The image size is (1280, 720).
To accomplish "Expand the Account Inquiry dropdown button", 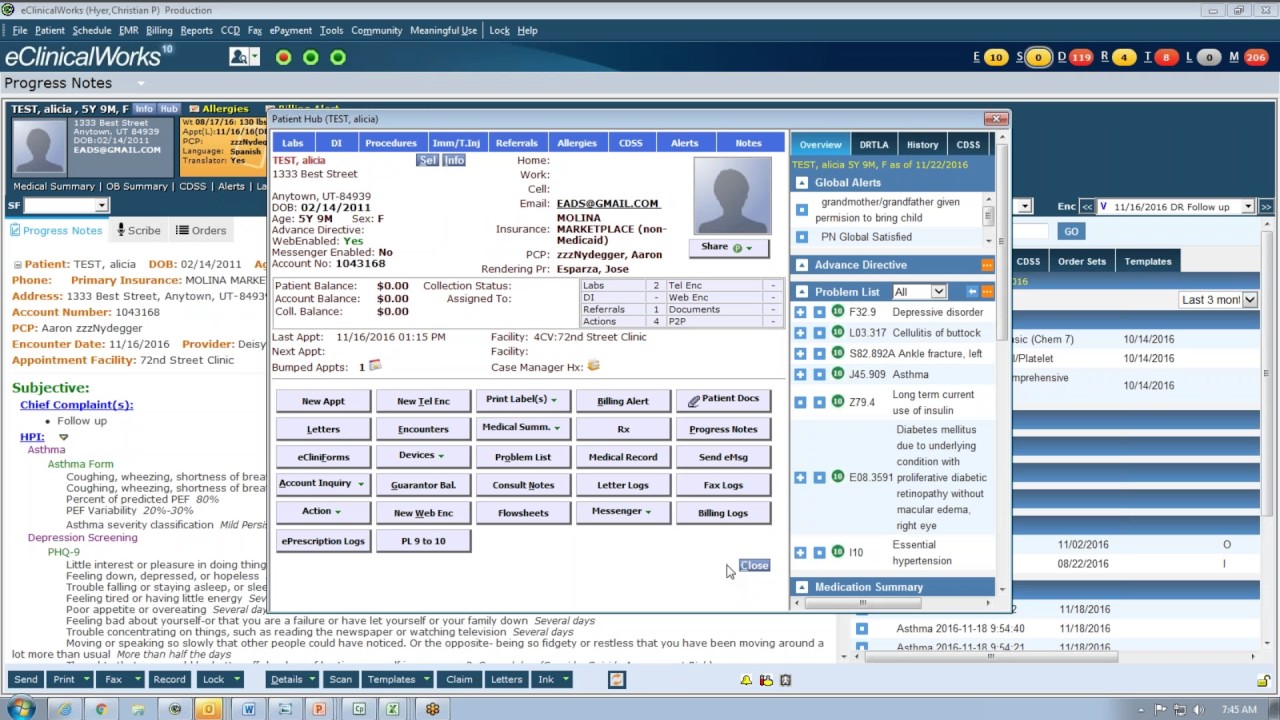I will [x=322, y=484].
